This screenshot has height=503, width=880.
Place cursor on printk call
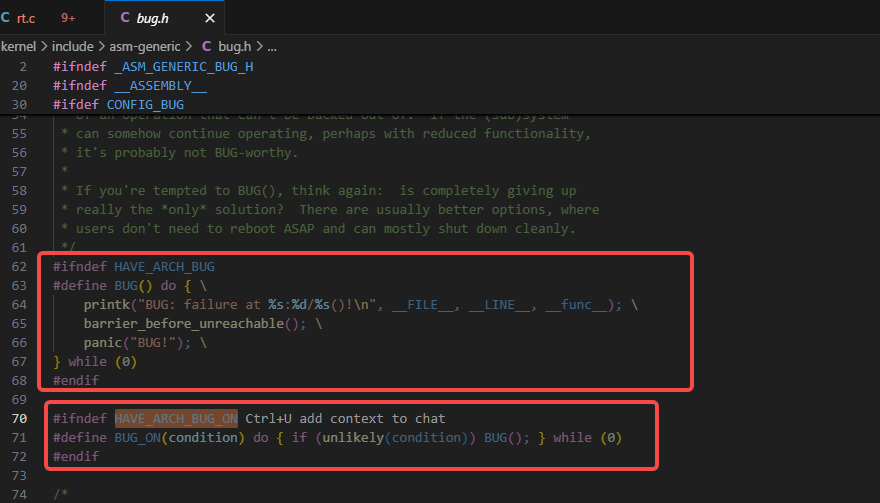click(107, 305)
